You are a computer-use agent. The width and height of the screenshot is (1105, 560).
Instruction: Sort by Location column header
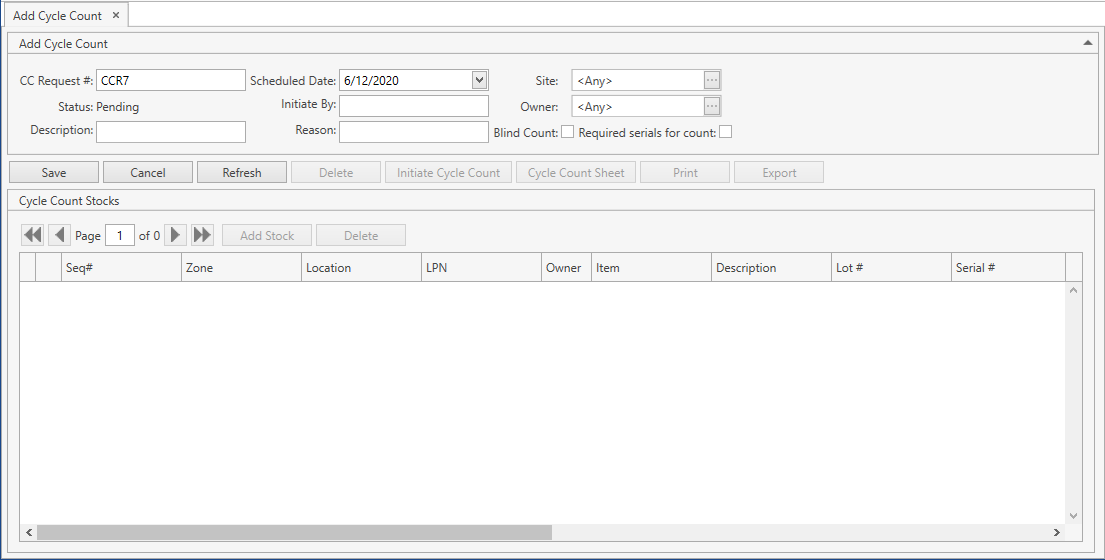360,268
